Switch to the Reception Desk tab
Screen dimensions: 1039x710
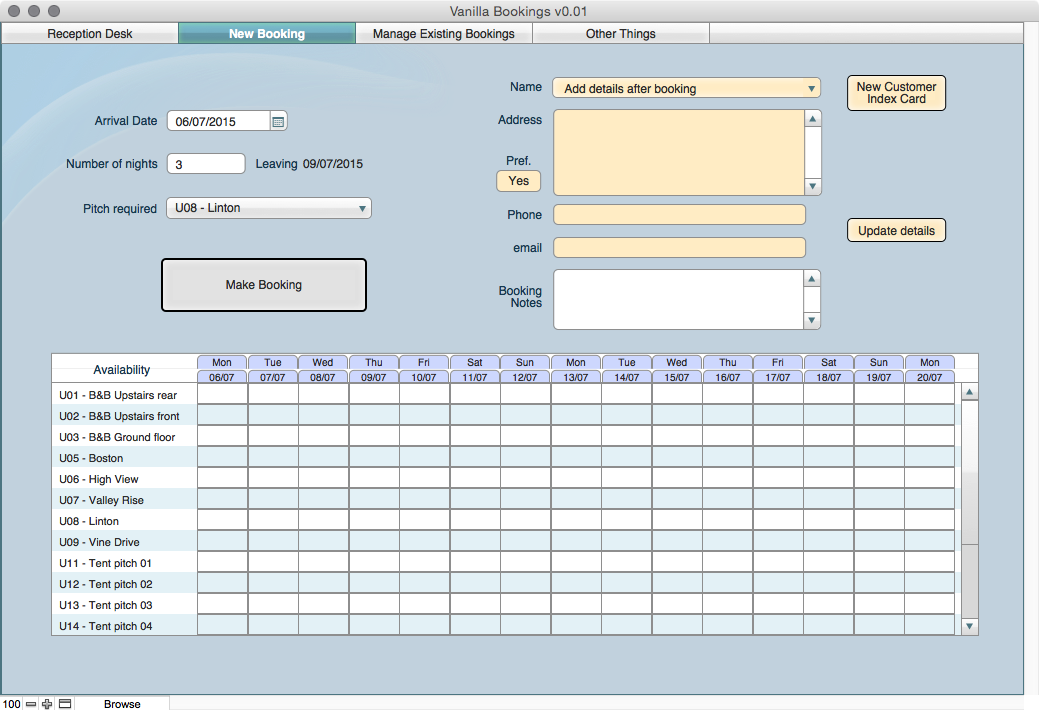click(90, 34)
